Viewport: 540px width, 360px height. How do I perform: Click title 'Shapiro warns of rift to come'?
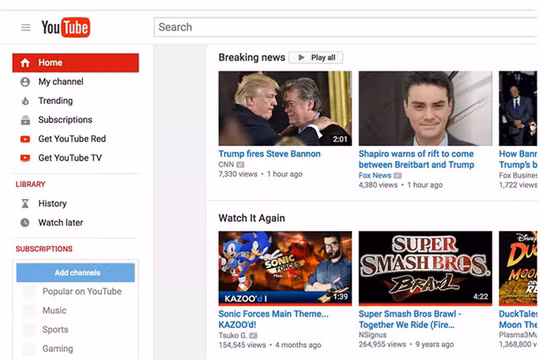click(x=416, y=160)
